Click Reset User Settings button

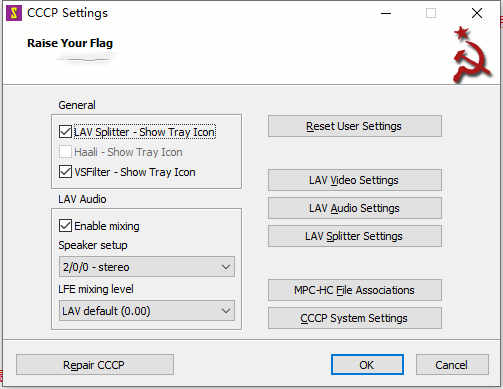(355, 126)
